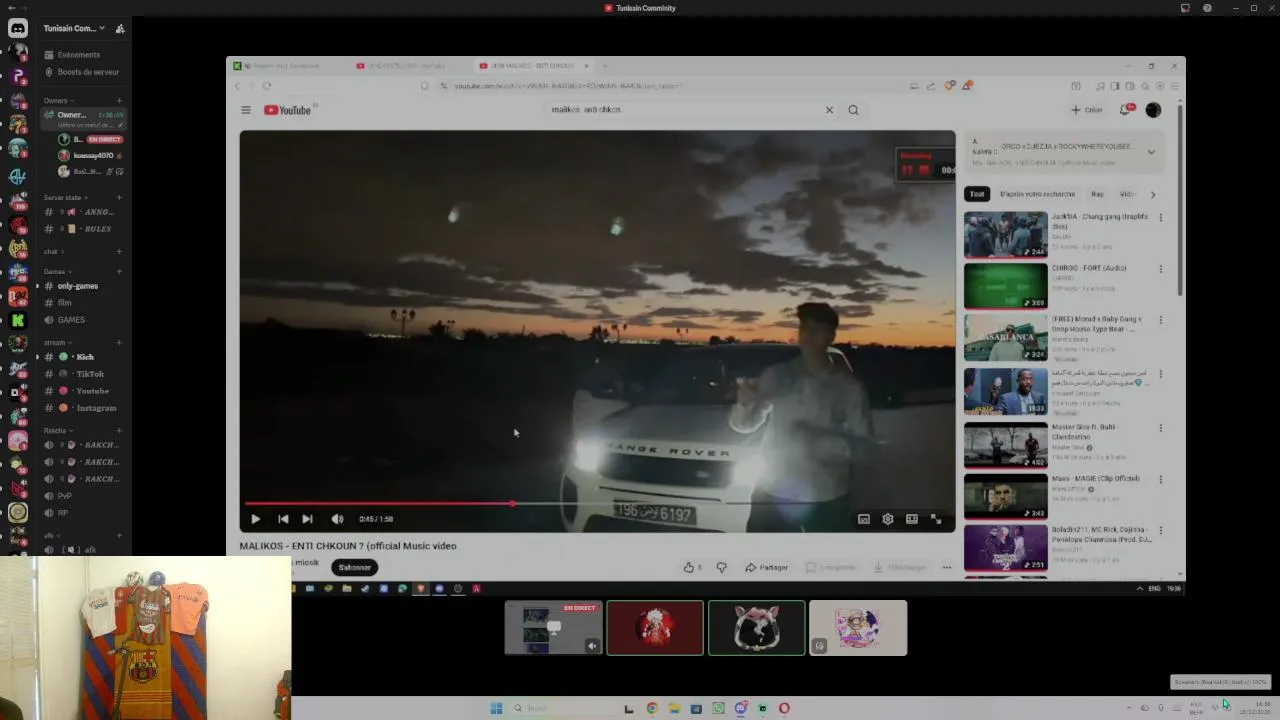Open the Youtube stream channel
This screenshot has height=720, width=1280.
click(83, 391)
